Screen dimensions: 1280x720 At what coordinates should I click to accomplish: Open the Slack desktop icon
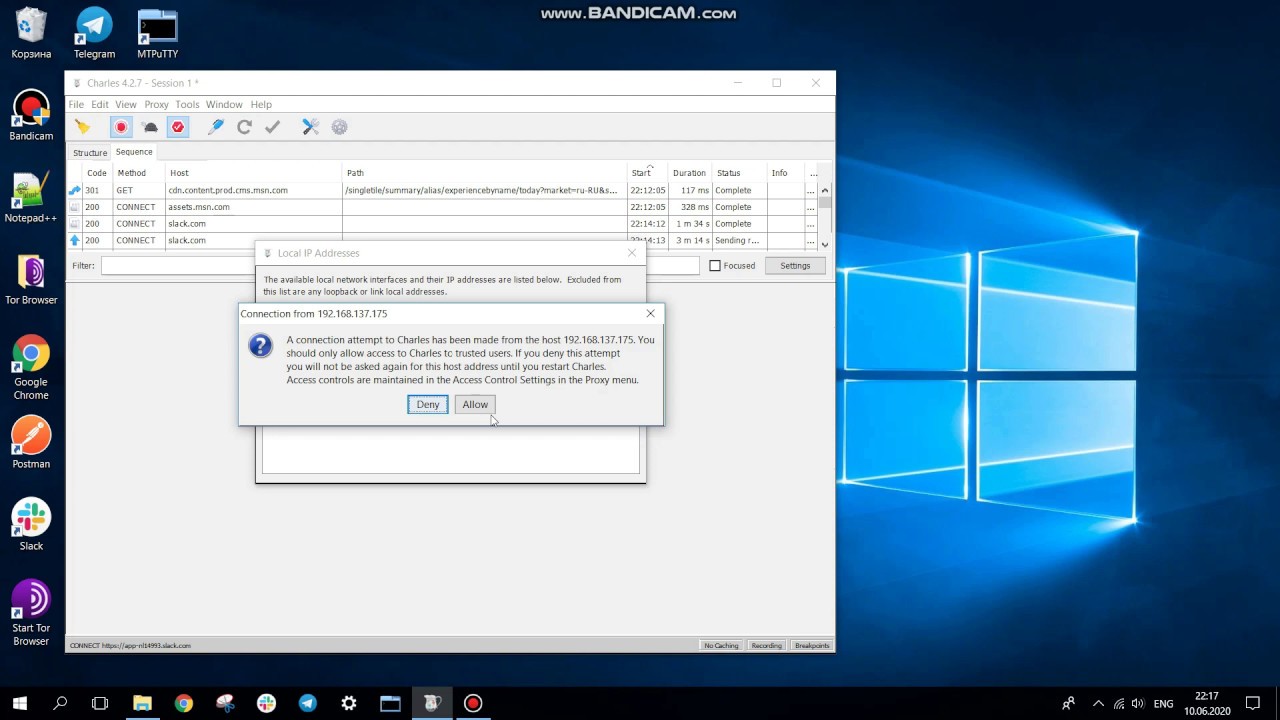coord(31,526)
